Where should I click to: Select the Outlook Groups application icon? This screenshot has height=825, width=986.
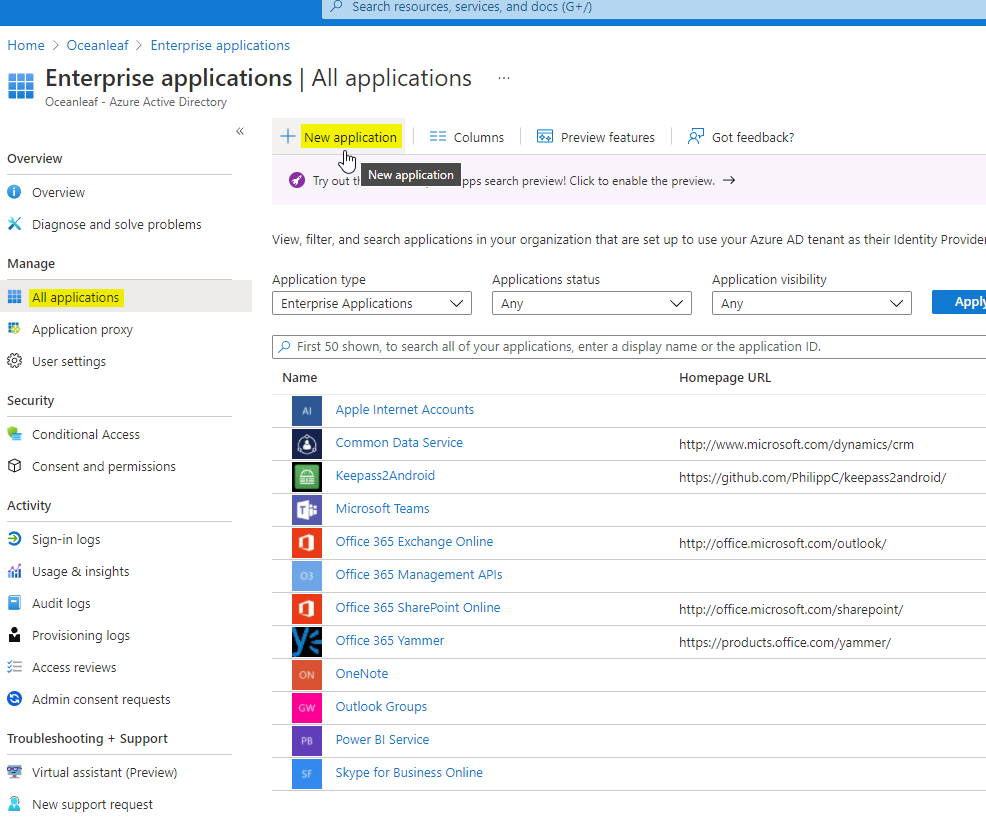306,708
